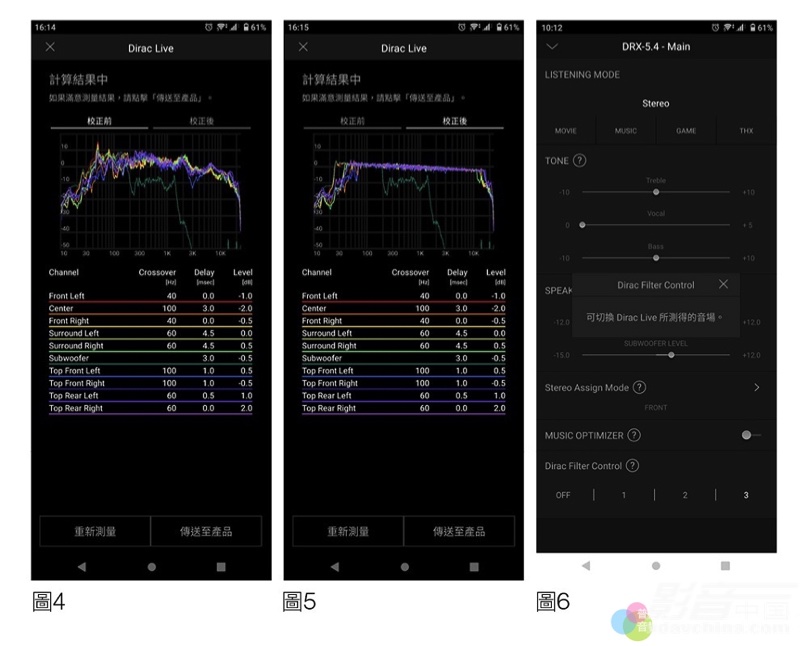Select THX listening mode
Image resolution: width=808 pixels, height=646 pixels.
746,131
